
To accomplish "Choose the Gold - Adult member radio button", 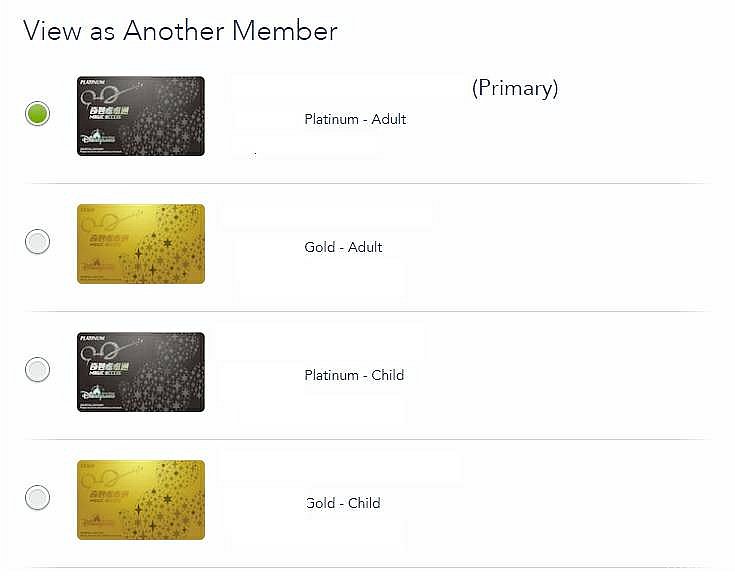I will pyautogui.click(x=38, y=241).
